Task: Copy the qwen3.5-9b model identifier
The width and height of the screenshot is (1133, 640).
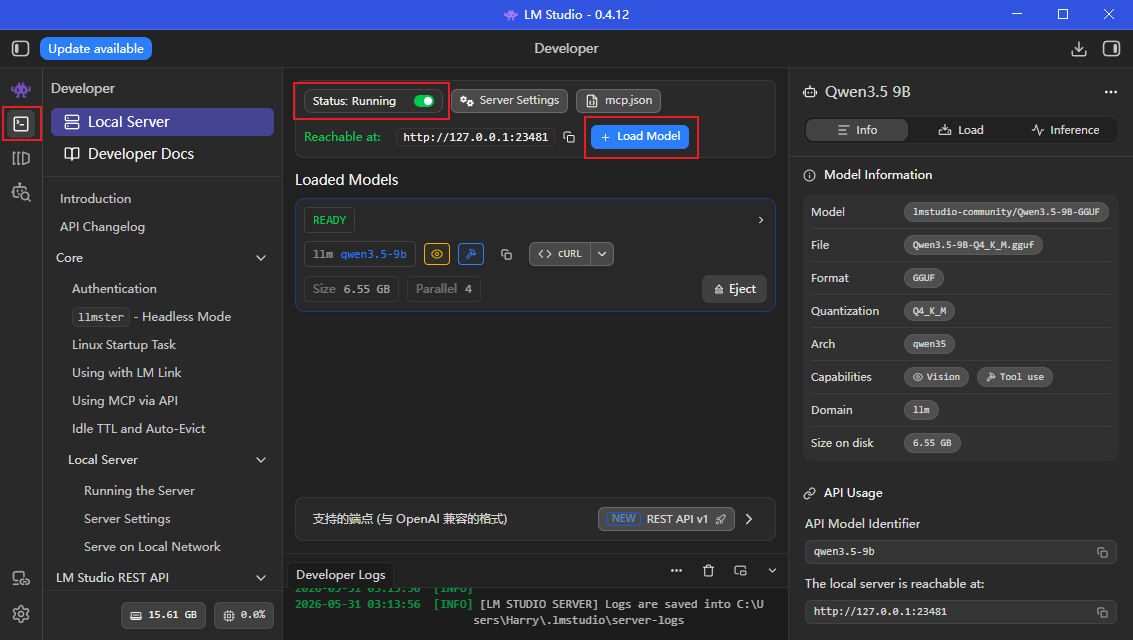Action: coord(507,254)
